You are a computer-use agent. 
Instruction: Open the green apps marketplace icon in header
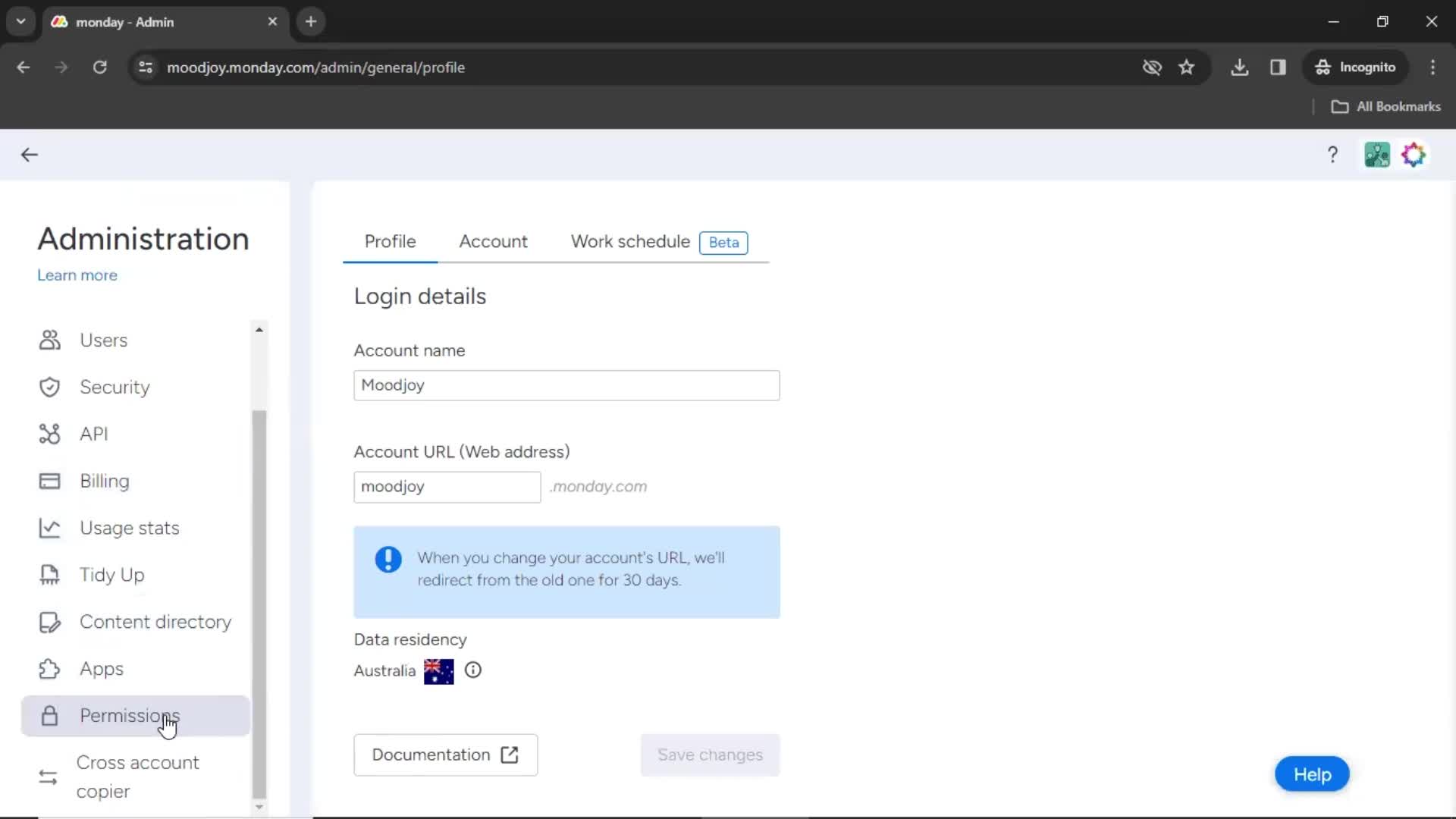1377,155
